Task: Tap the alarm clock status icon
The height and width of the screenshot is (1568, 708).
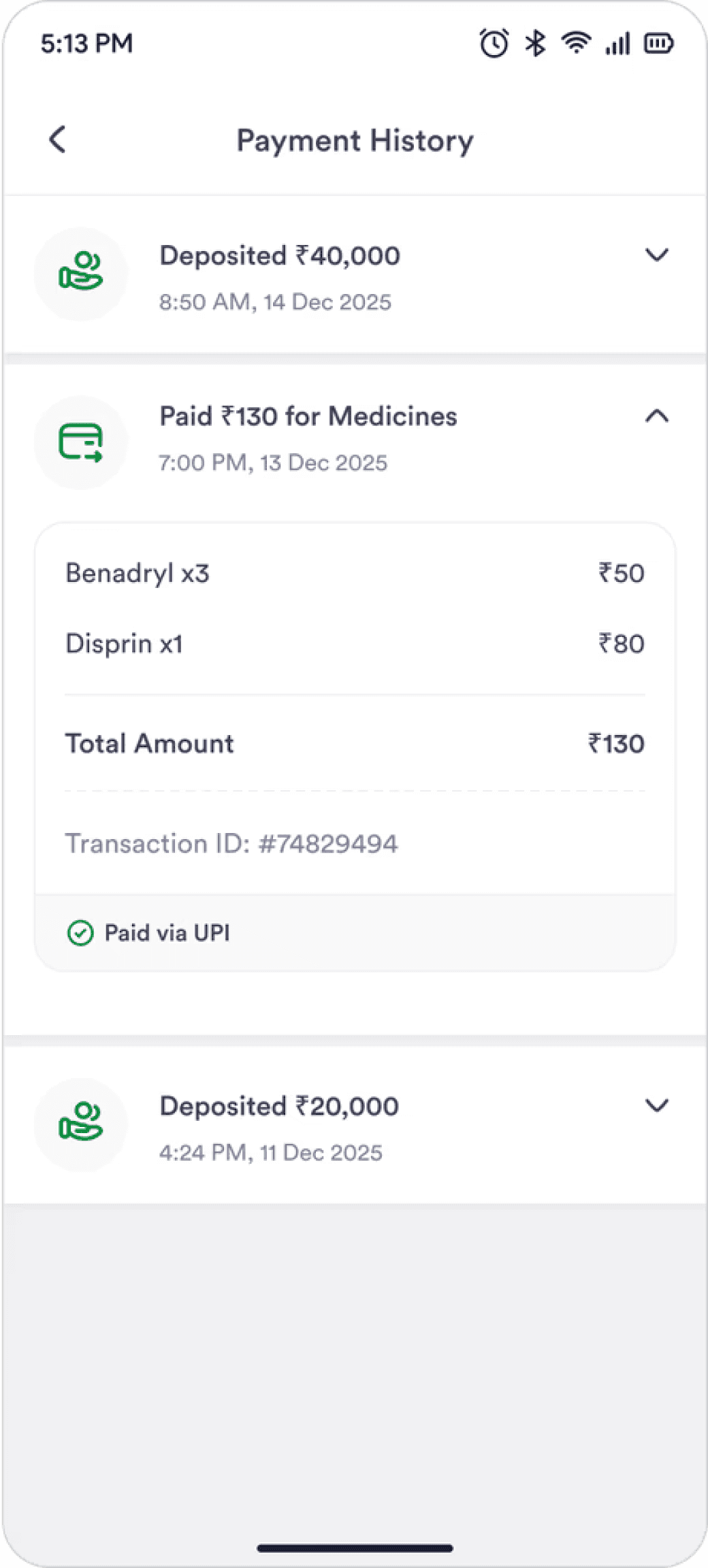Action: point(494,44)
